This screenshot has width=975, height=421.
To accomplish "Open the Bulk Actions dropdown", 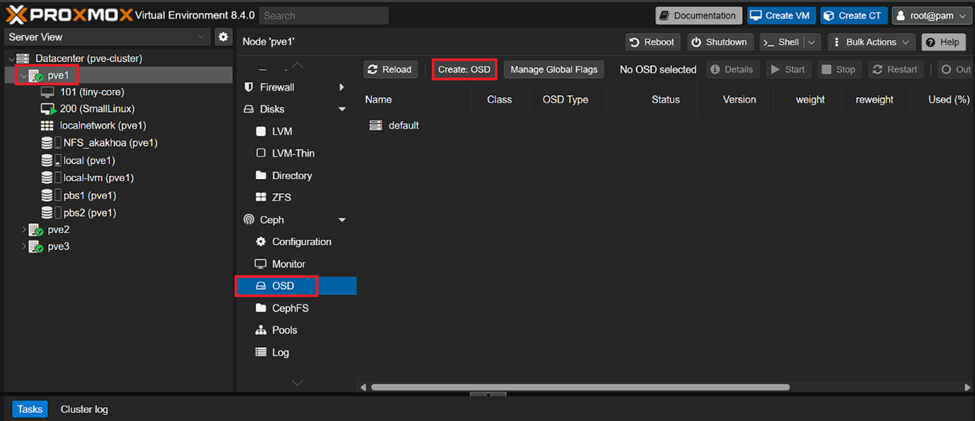I will 873,42.
